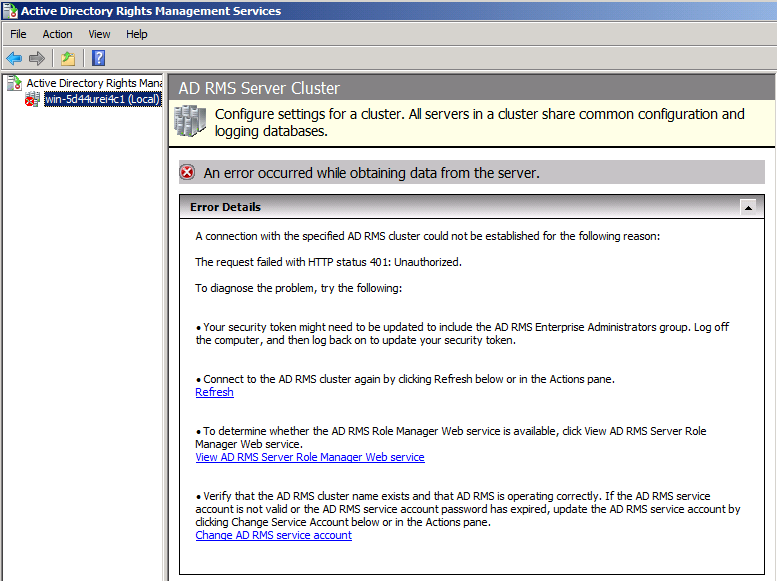Screen dimensions: 777x581
Task: Click the blue Back arrow toolbar icon
Action: tap(14, 58)
